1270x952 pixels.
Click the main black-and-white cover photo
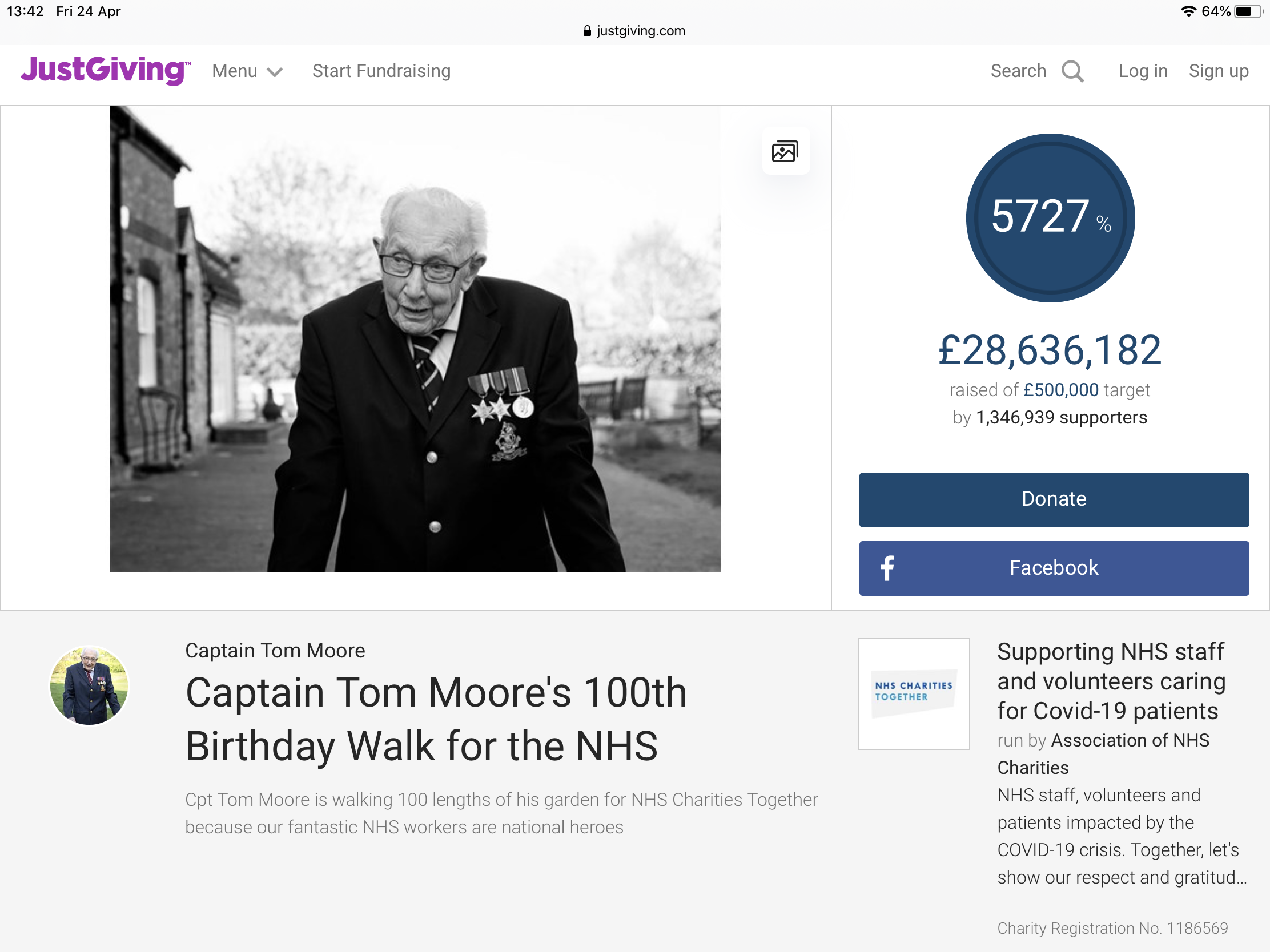click(x=415, y=338)
